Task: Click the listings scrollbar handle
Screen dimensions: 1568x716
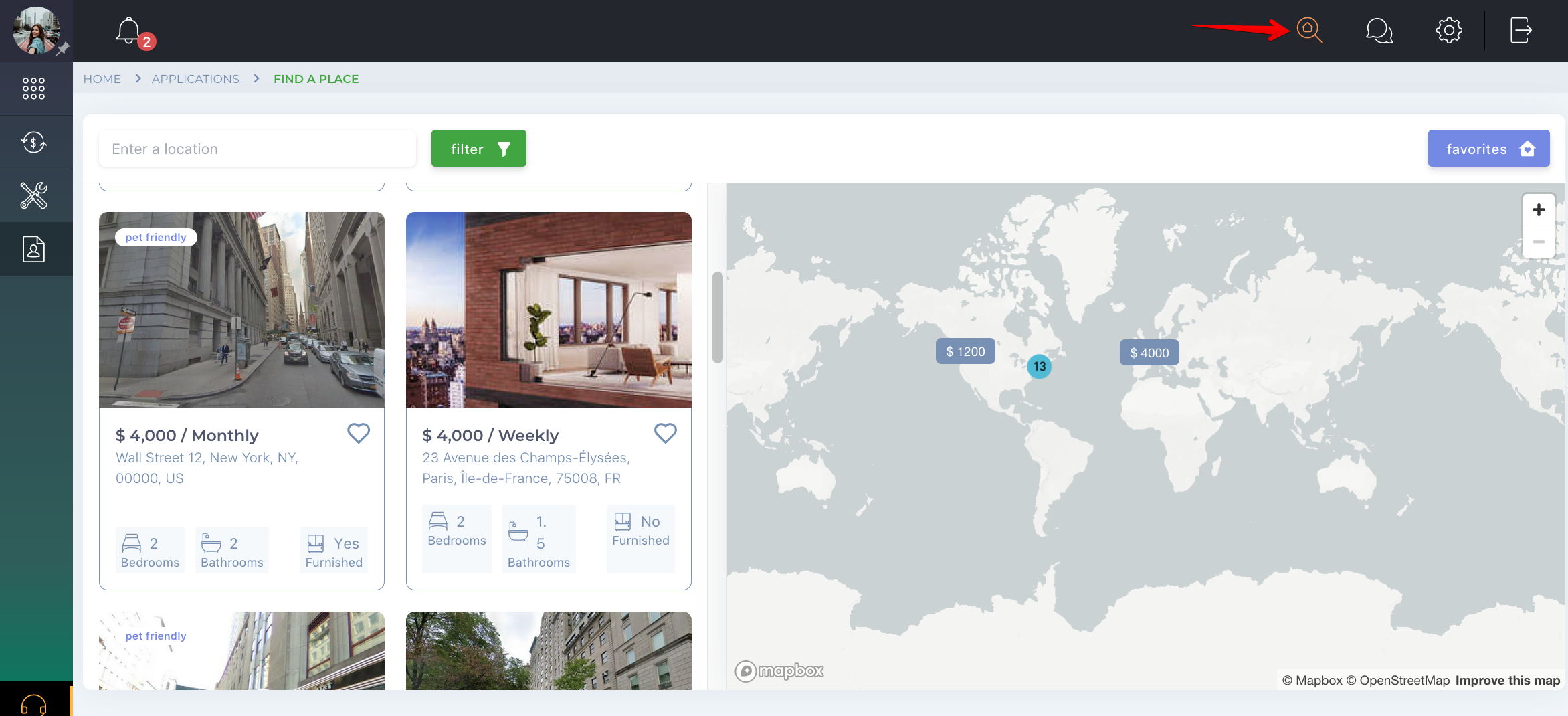Action: coord(717,317)
